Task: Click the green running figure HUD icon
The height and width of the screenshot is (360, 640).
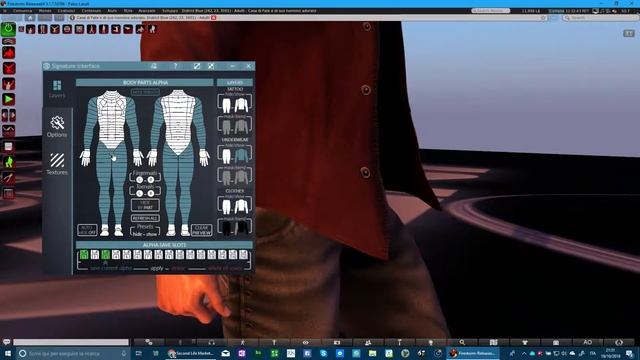Action: (x=9, y=162)
